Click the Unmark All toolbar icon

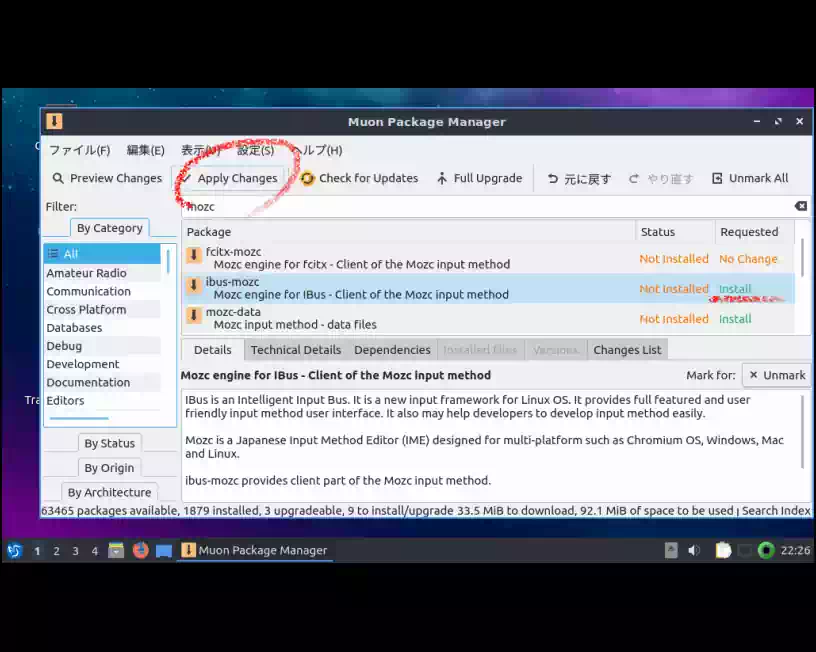click(x=717, y=178)
